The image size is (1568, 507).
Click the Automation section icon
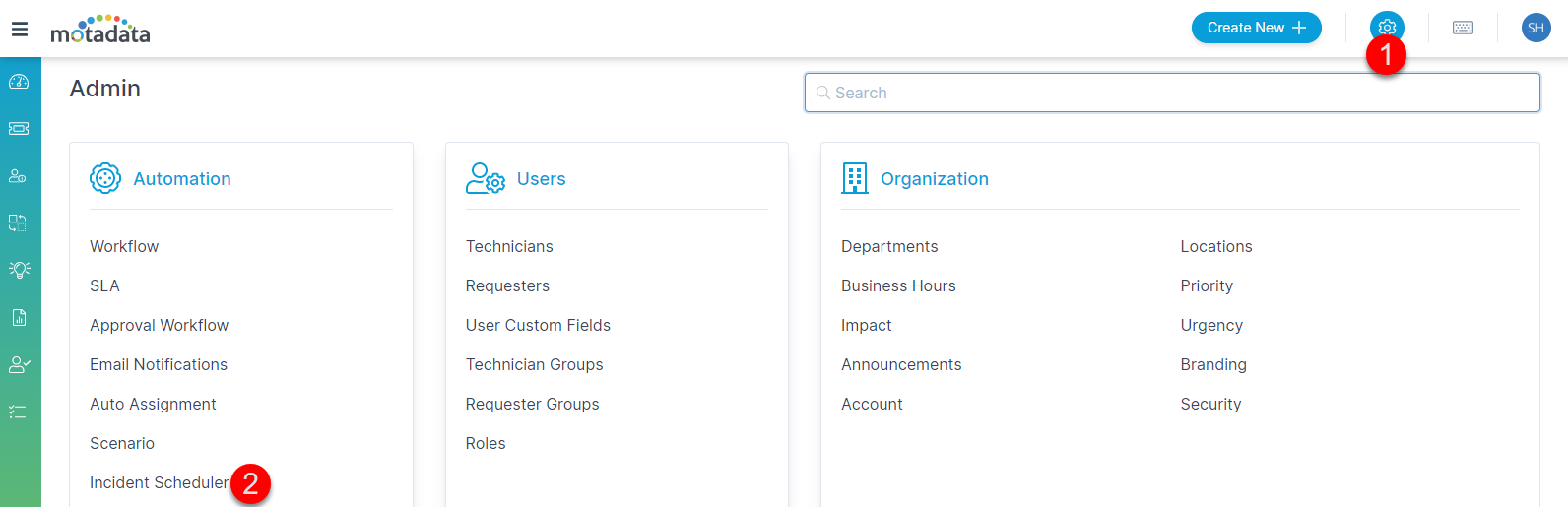coord(105,178)
